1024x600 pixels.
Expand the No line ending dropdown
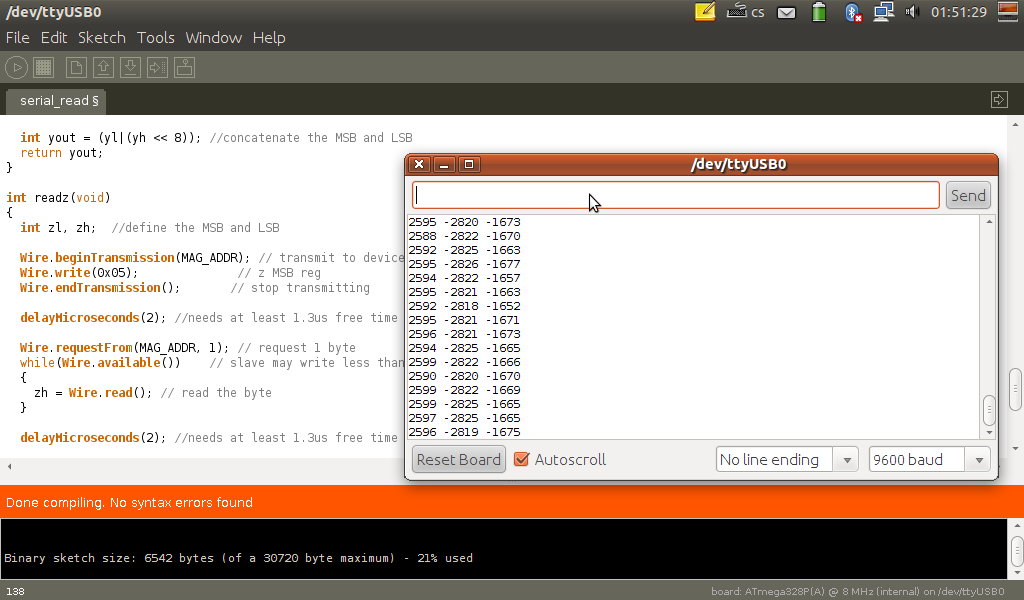[x=787, y=460]
